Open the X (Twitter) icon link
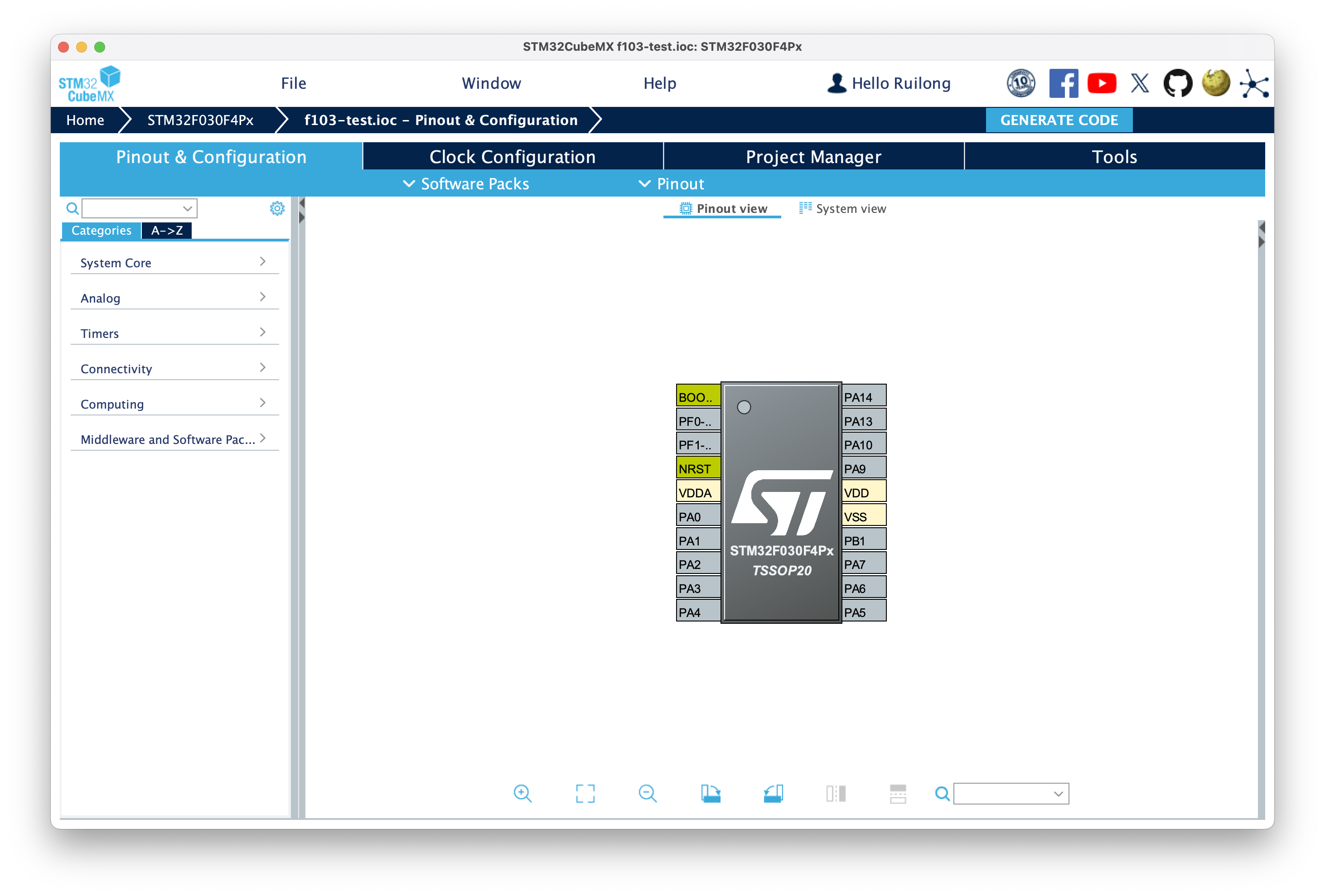This screenshot has height=896, width=1325. click(1140, 83)
